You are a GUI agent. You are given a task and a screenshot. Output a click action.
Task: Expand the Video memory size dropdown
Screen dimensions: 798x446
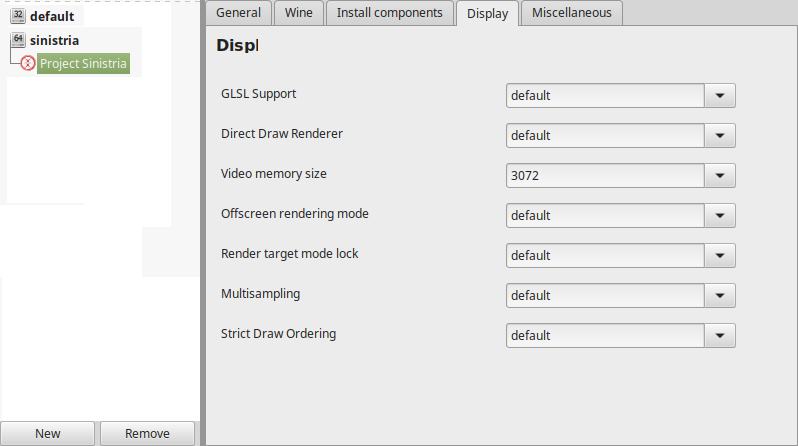[x=620, y=176]
